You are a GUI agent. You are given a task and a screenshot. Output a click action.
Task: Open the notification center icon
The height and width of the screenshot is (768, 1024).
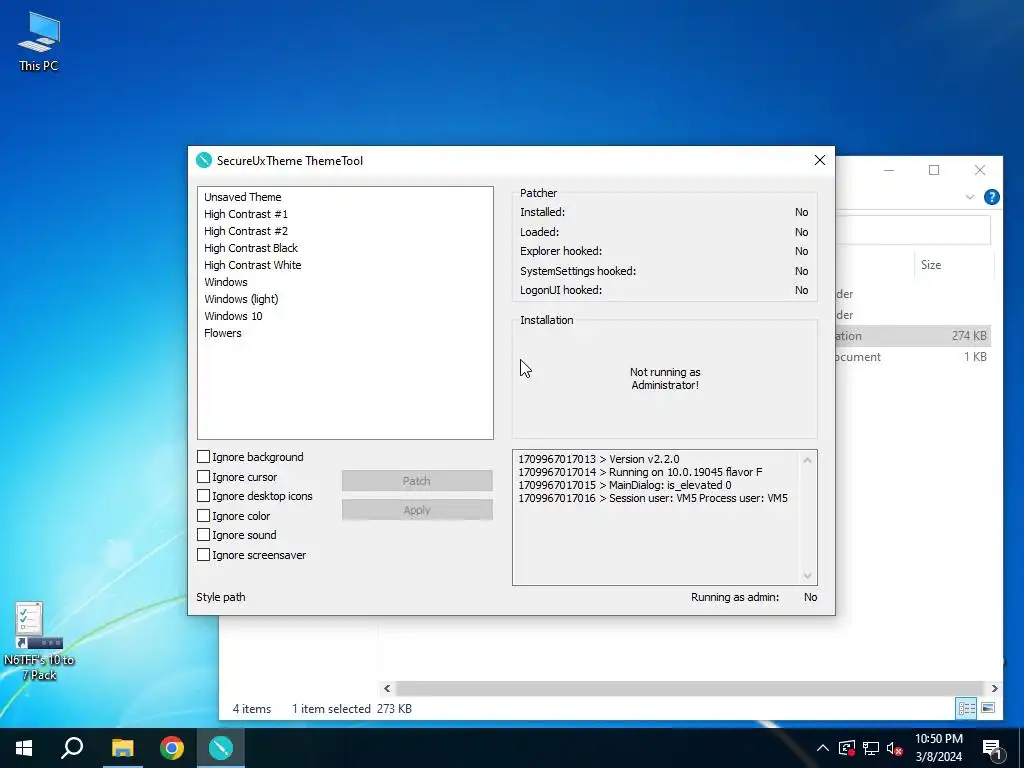(992, 750)
